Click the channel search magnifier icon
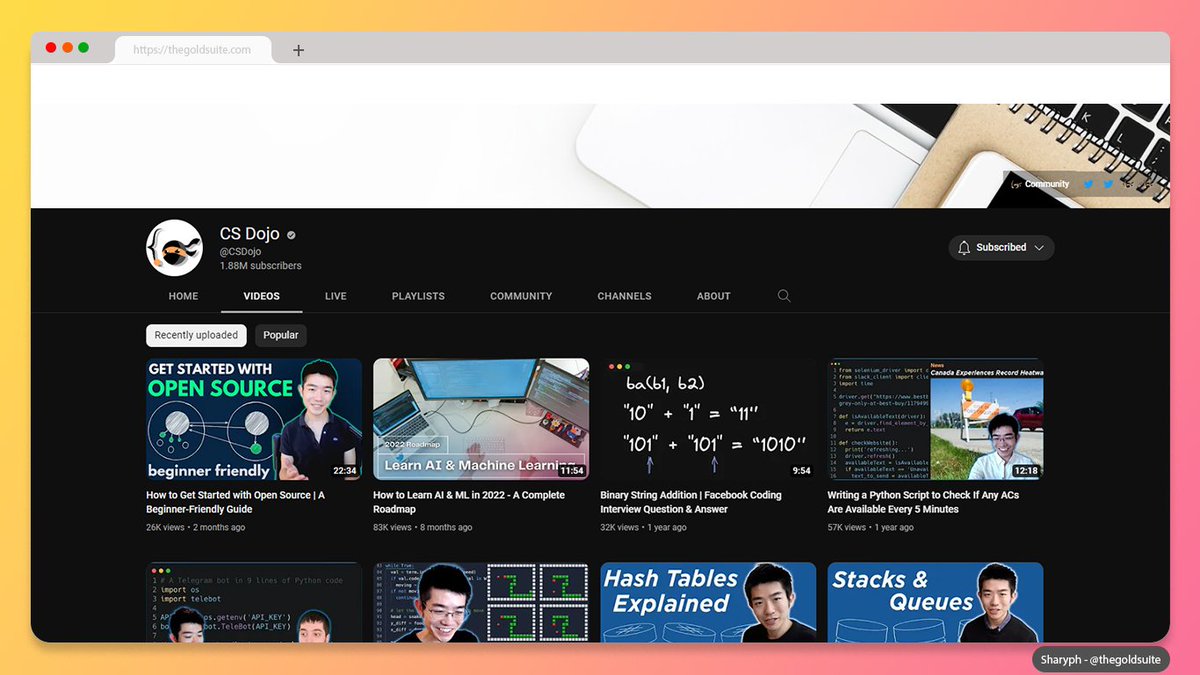 click(784, 296)
